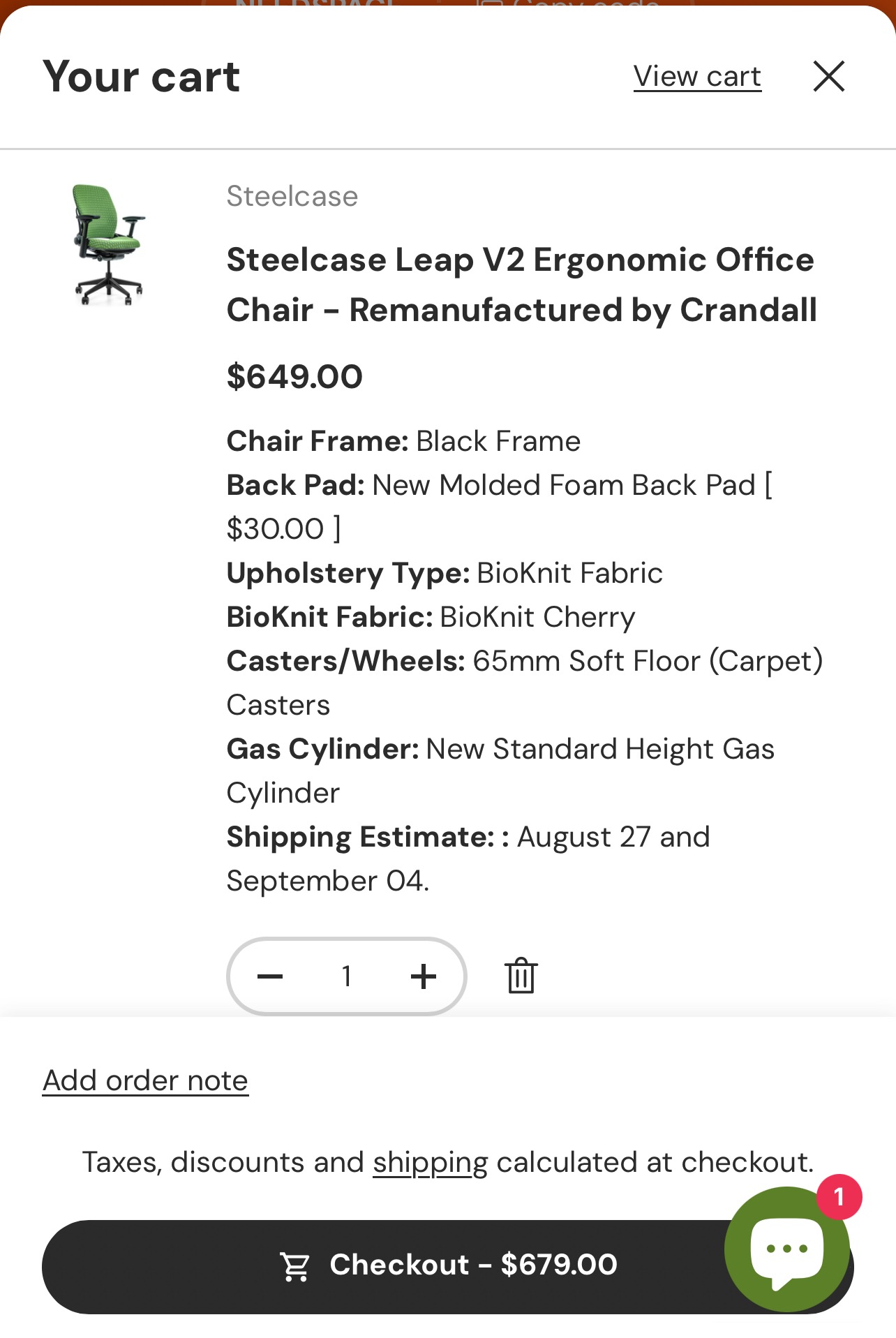Tap the shopping cart icon in Checkout button
This screenshot has width=896, height=1338.
pos(295,1266)
